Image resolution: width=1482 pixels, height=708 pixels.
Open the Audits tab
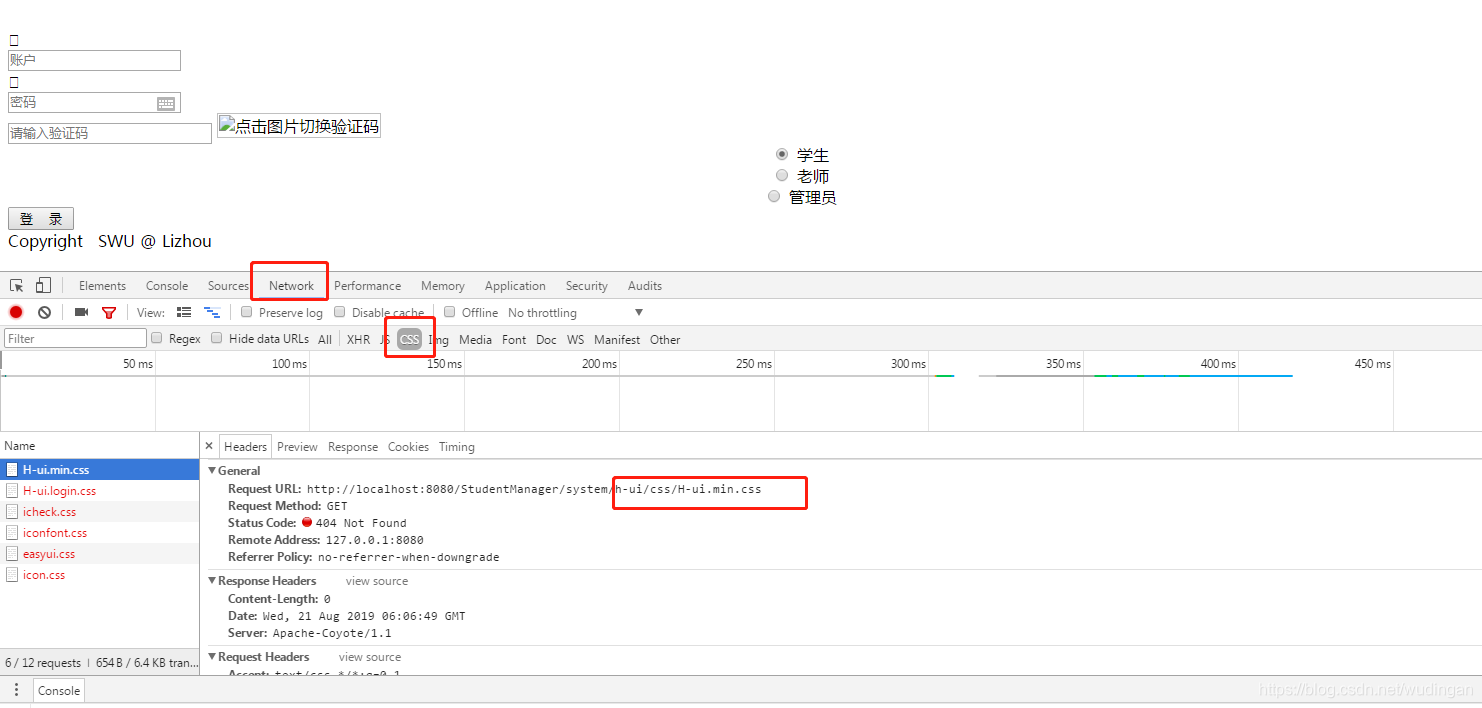coord(645,286)
